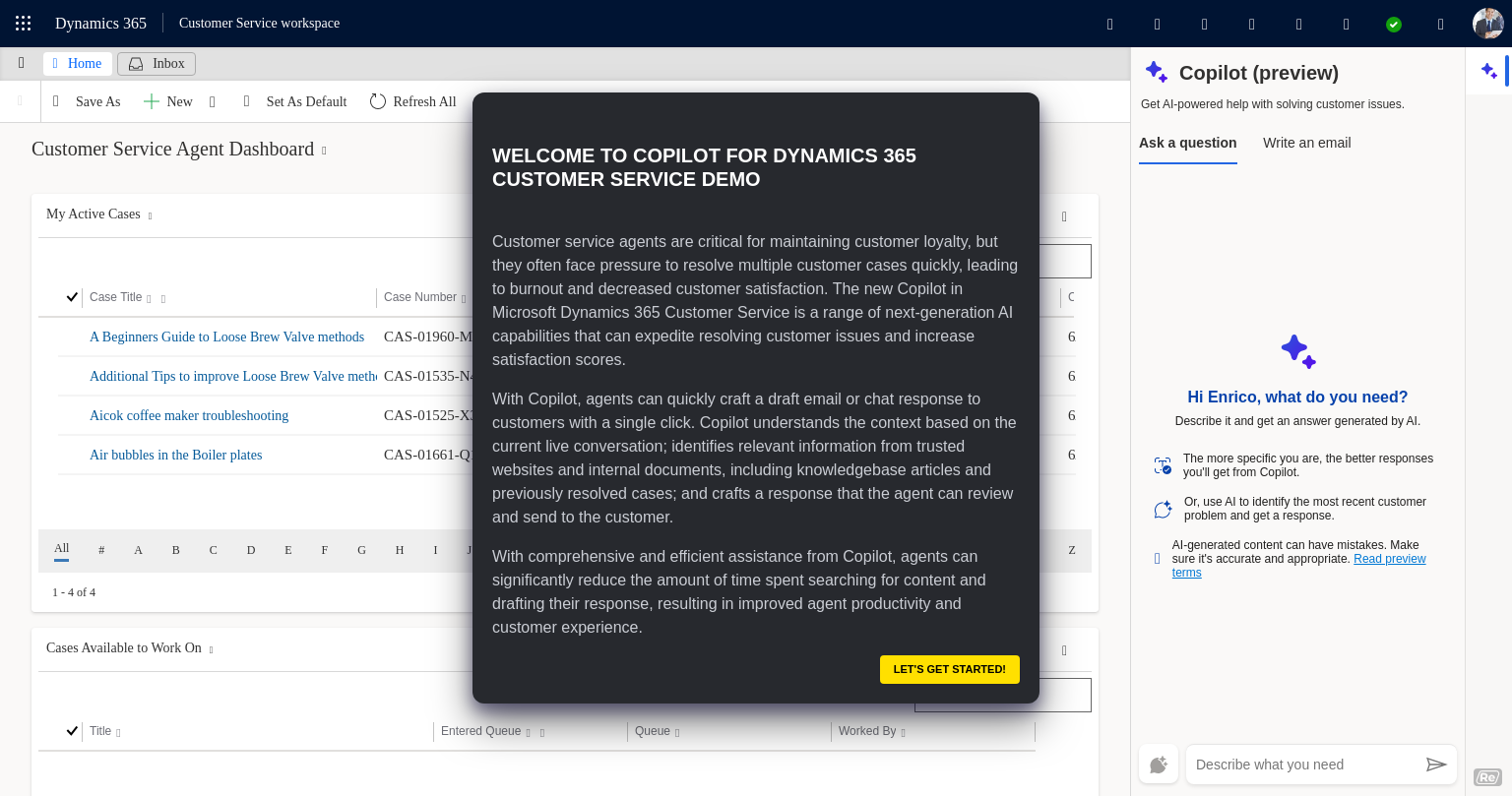
Task: Click the LET'S GET STARTED! button
Action: tap(949, 669)
